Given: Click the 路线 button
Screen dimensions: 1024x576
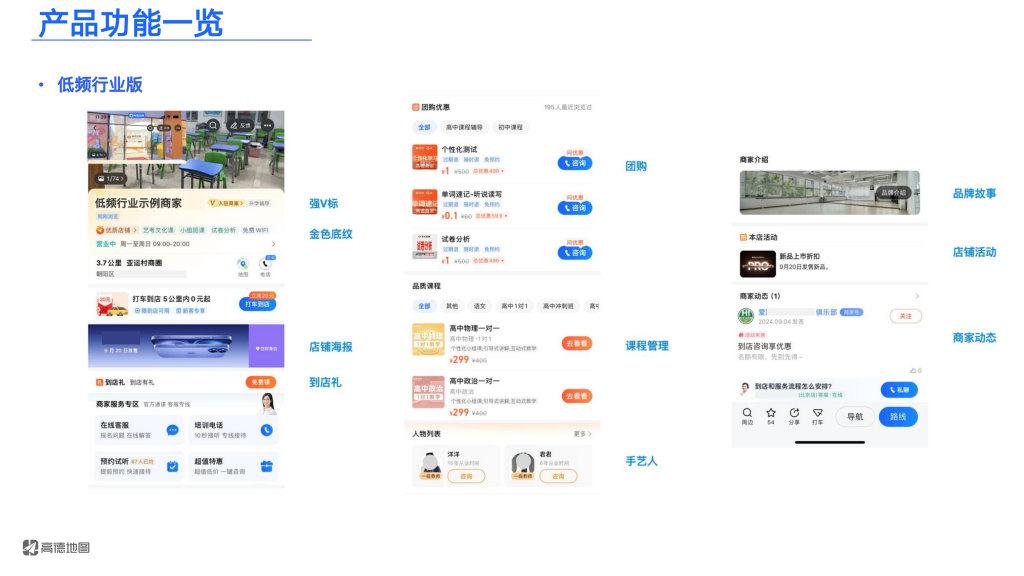Looking at the screenshot, I should click(x=898, y=417).
